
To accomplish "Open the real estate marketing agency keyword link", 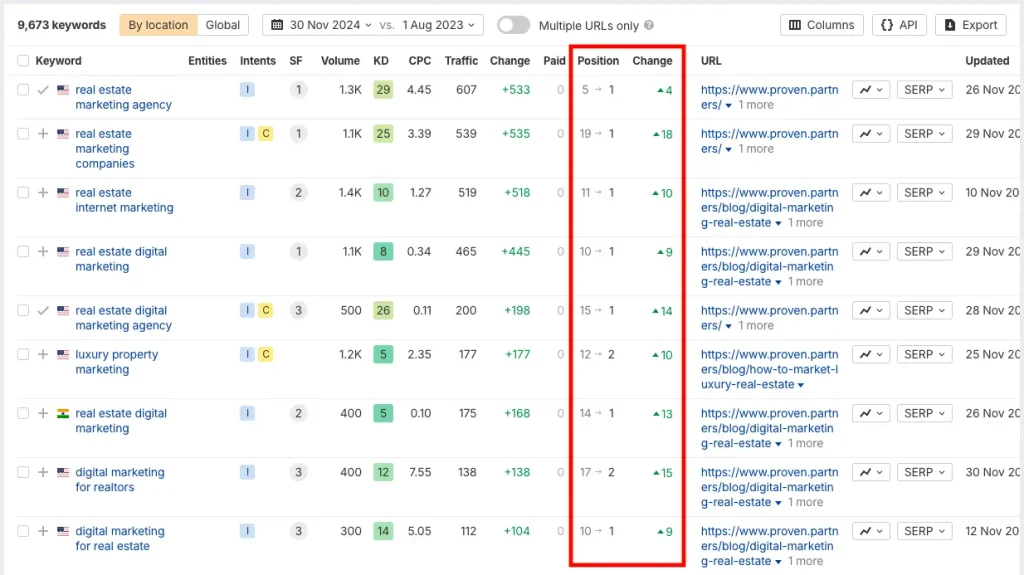I will click(x=123, y=97).
